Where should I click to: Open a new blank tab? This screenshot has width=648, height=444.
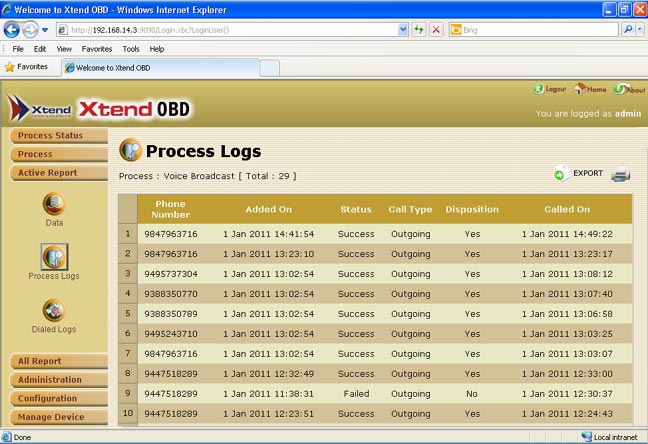270,68
